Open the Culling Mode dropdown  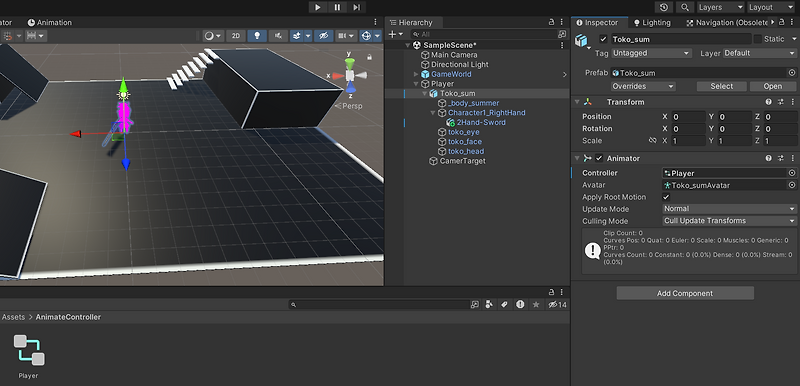[x=729, y=221]
